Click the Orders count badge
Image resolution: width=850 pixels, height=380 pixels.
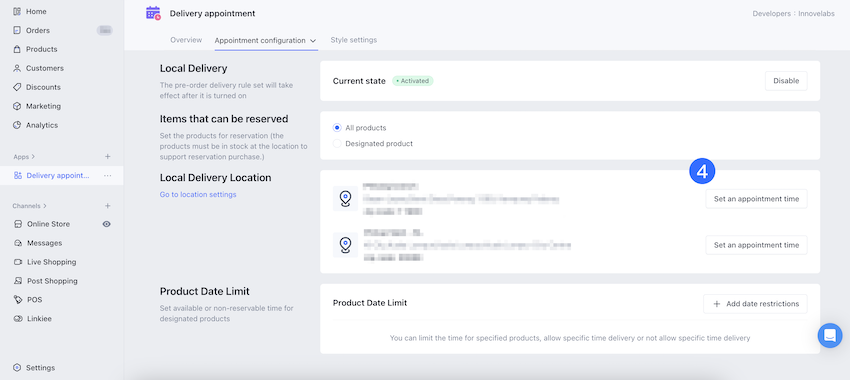pos(105,30)
